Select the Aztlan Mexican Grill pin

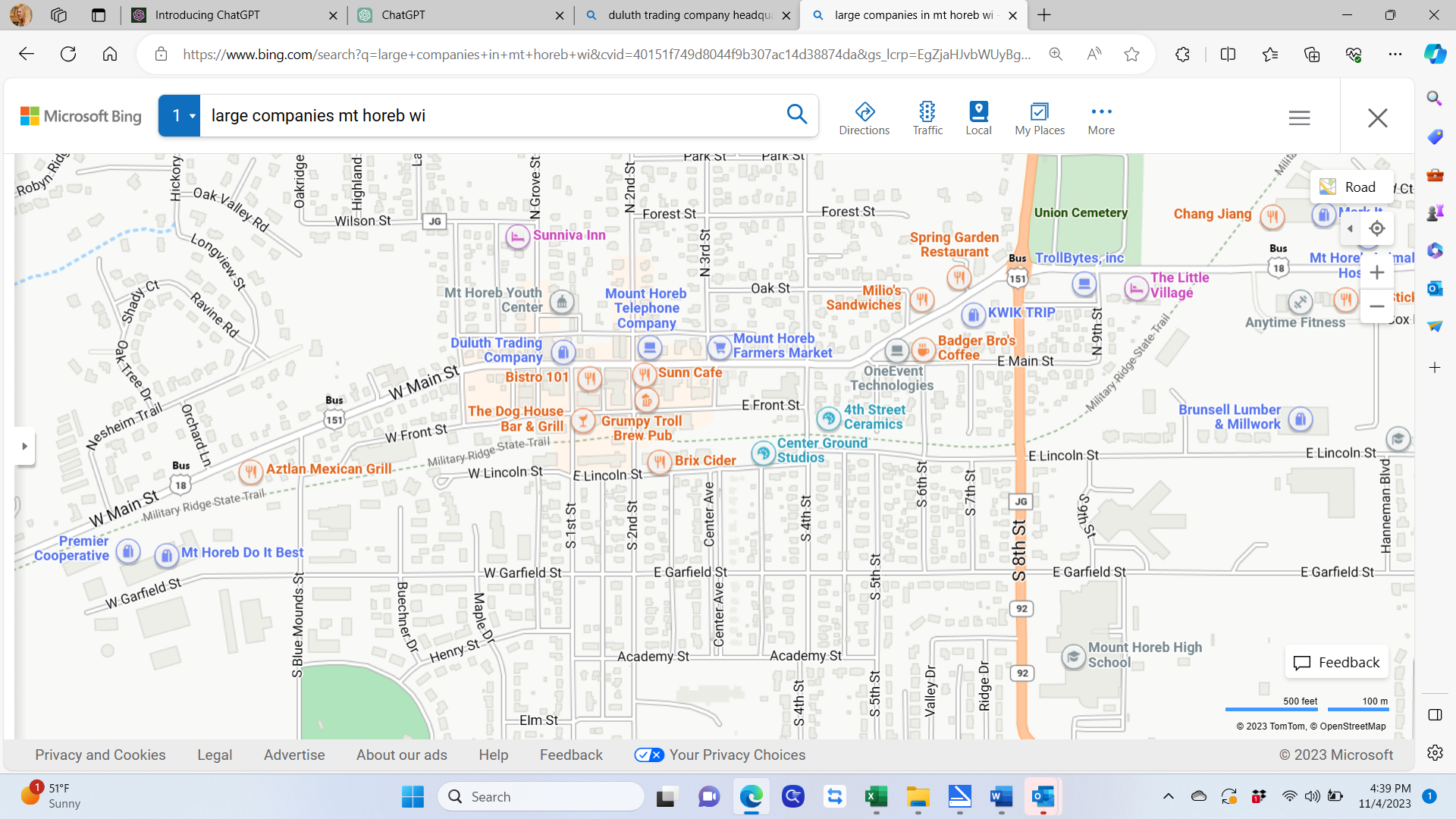point(250,471)
